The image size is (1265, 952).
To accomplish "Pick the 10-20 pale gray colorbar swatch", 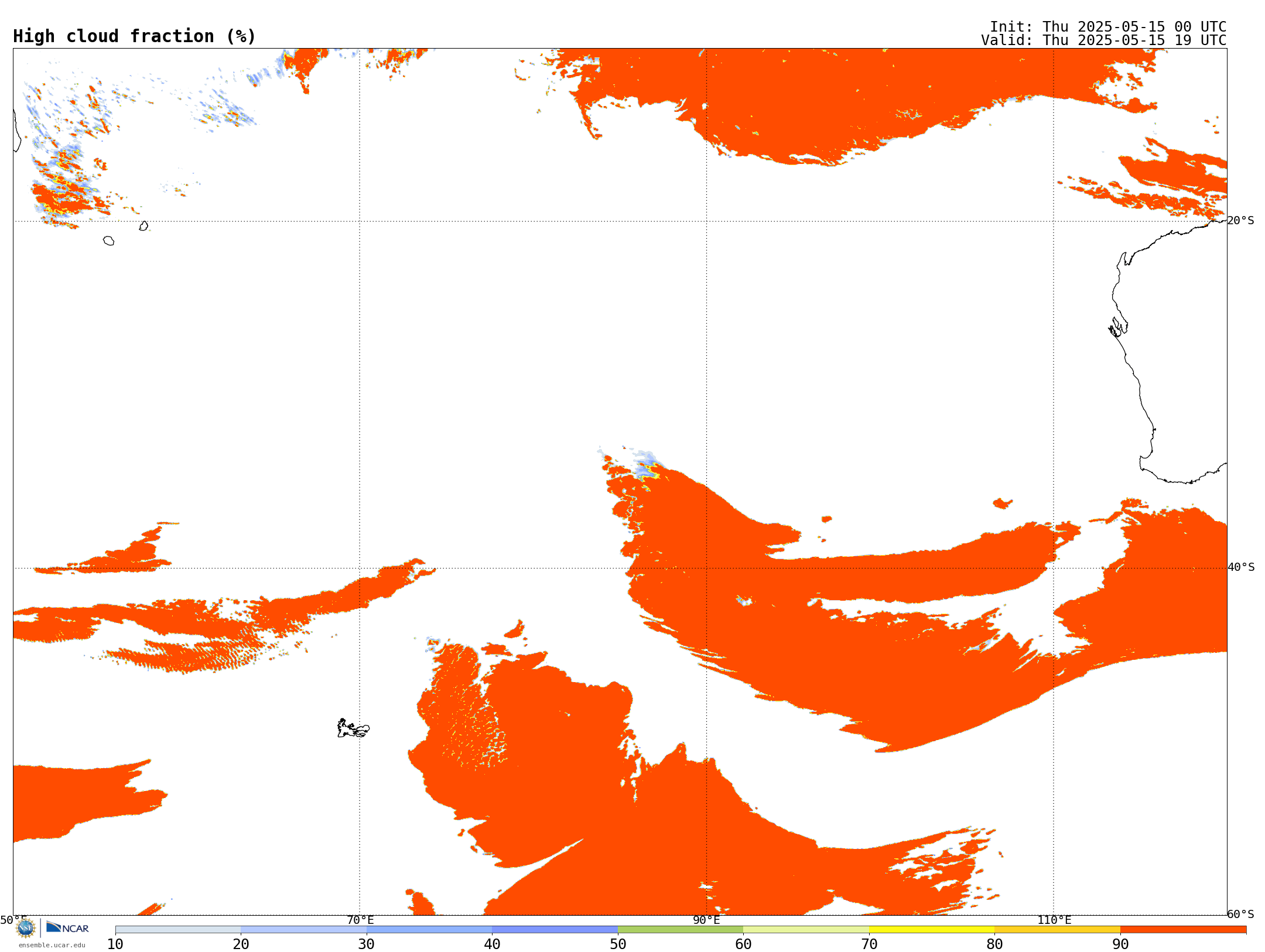I will 178,929.
